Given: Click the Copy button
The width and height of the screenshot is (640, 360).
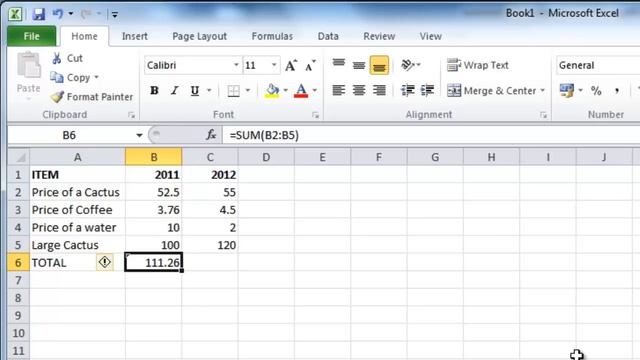Looking at the screenshot, I should [70, 77].
